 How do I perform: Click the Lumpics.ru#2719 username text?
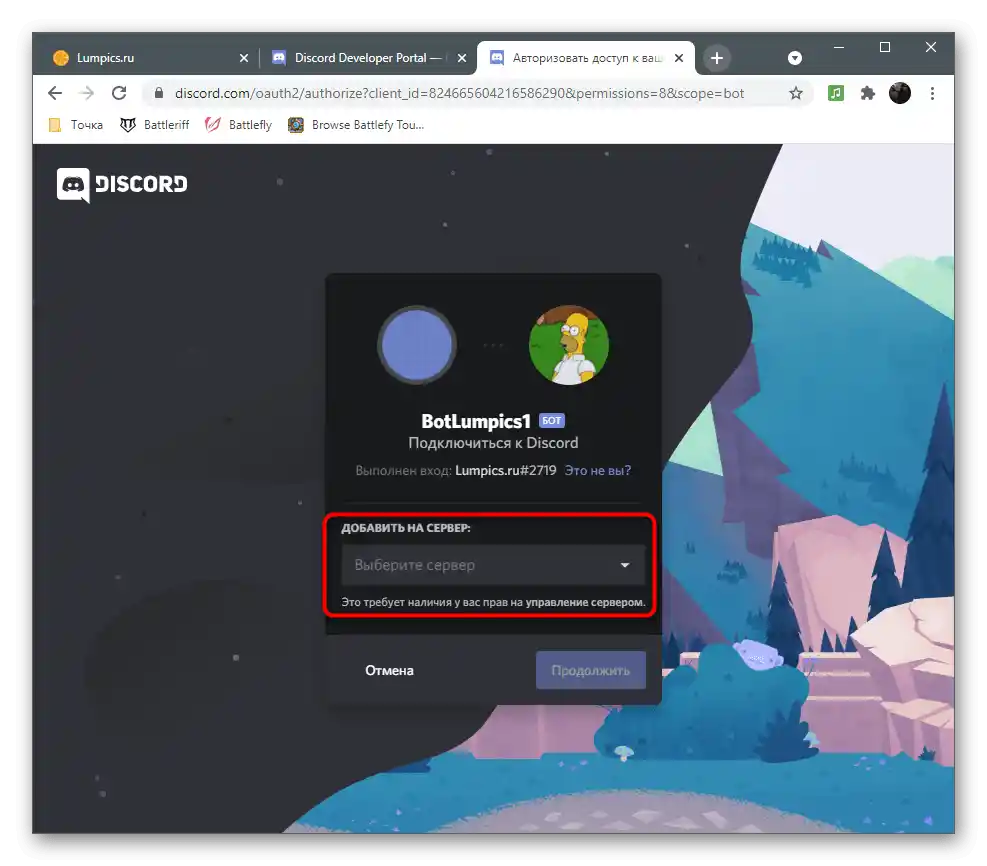point(505,470)
